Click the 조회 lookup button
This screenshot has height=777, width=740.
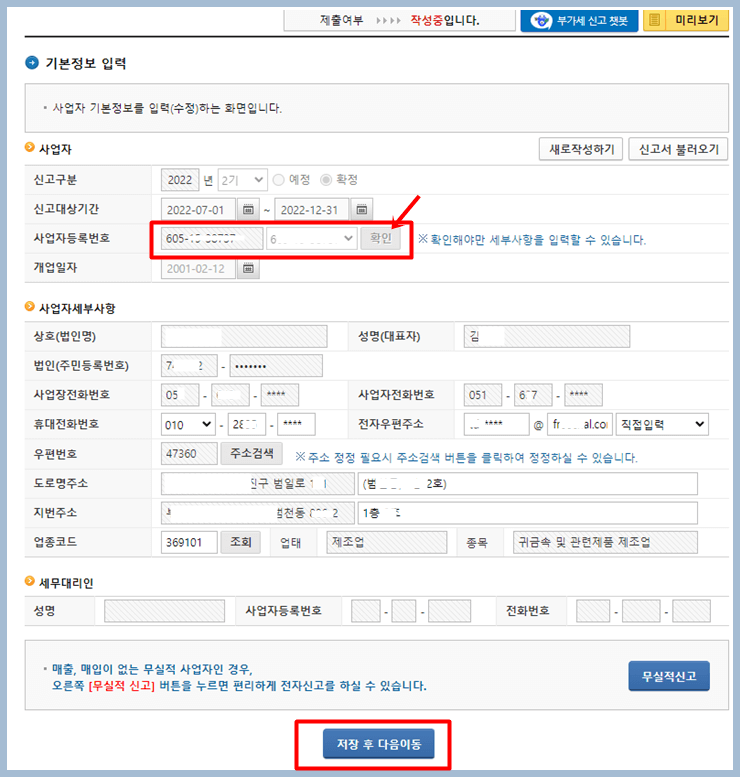(x=240, y=542)
